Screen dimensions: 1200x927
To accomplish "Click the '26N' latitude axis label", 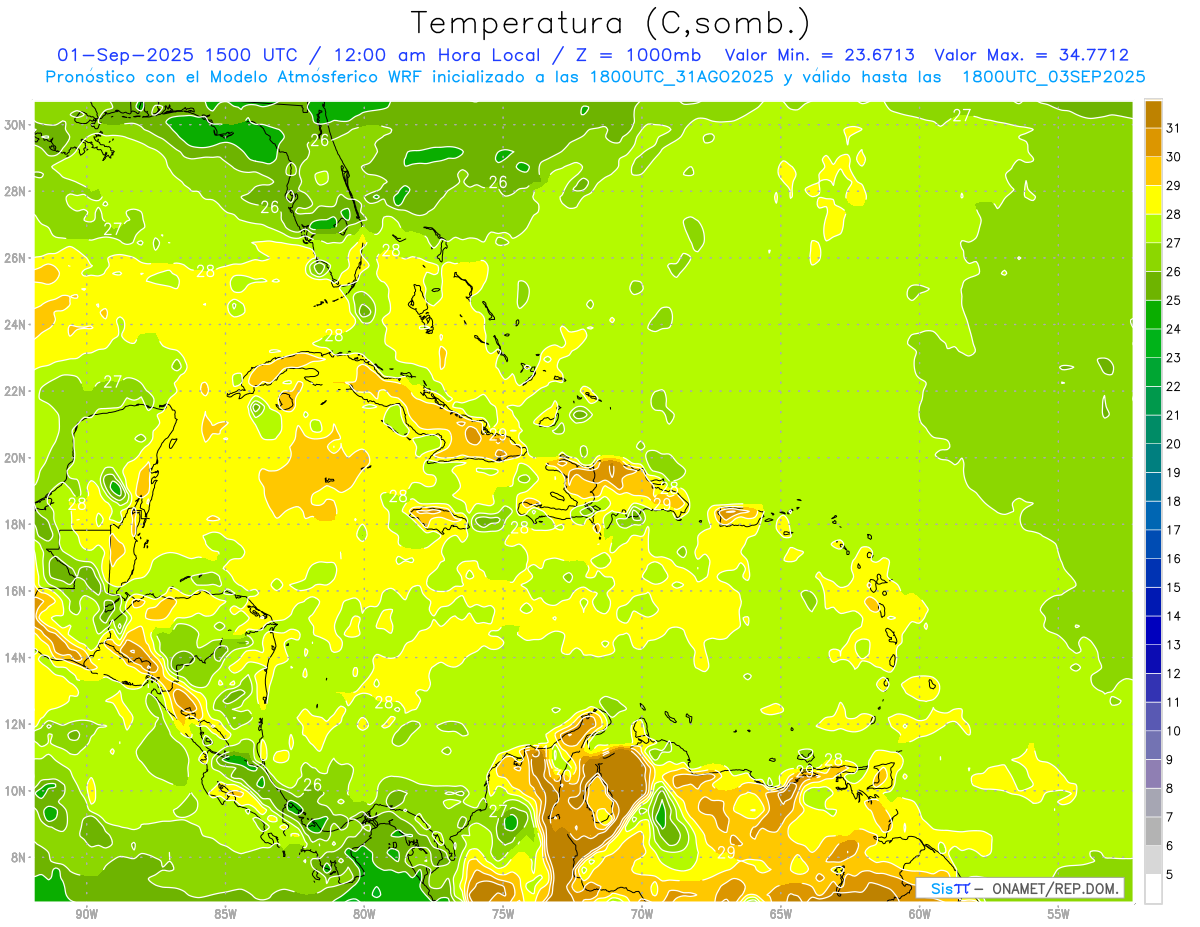I will click(x=16, y=258).
